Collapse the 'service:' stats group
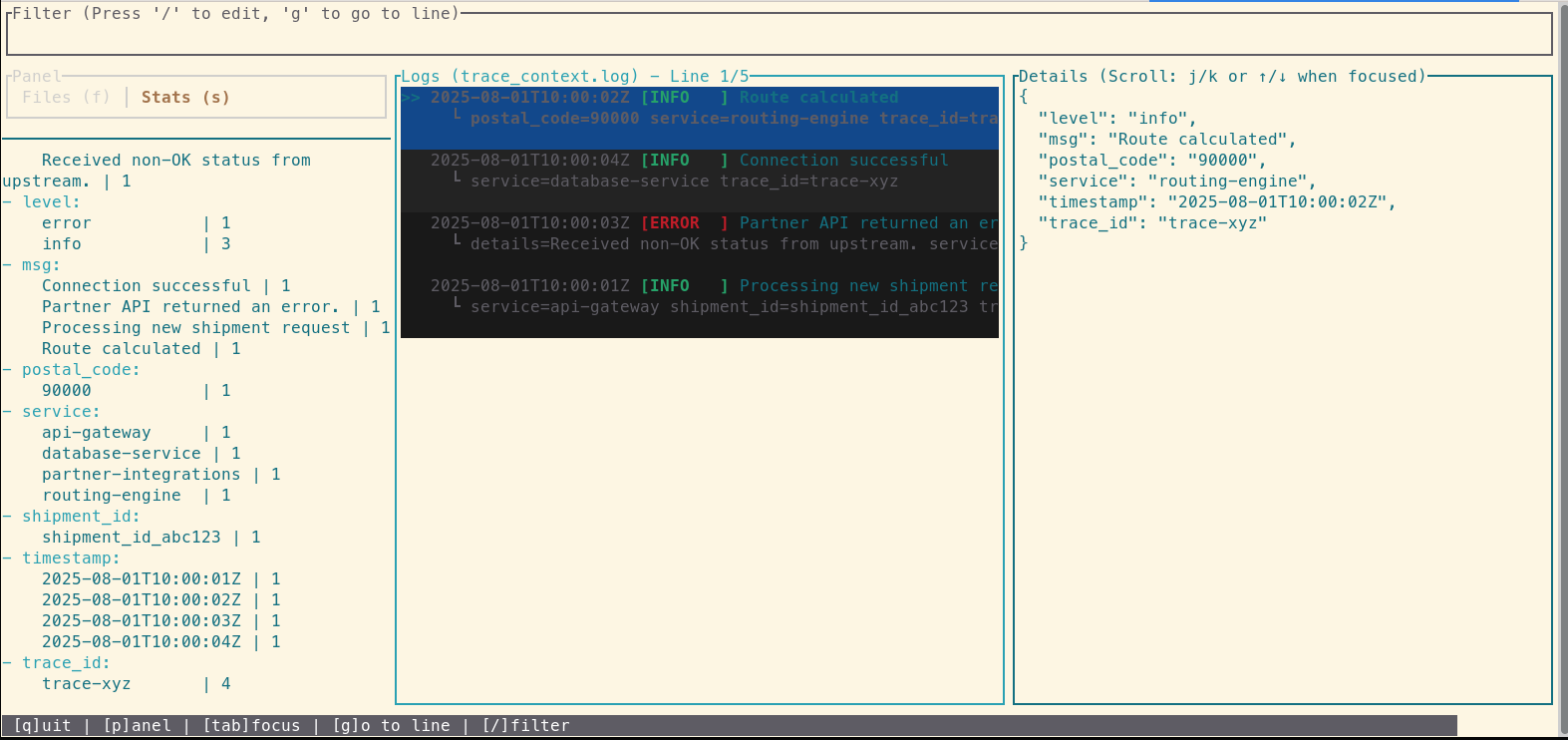The height and width of the screenshot is (740, 1568). [x=51, y=411]
